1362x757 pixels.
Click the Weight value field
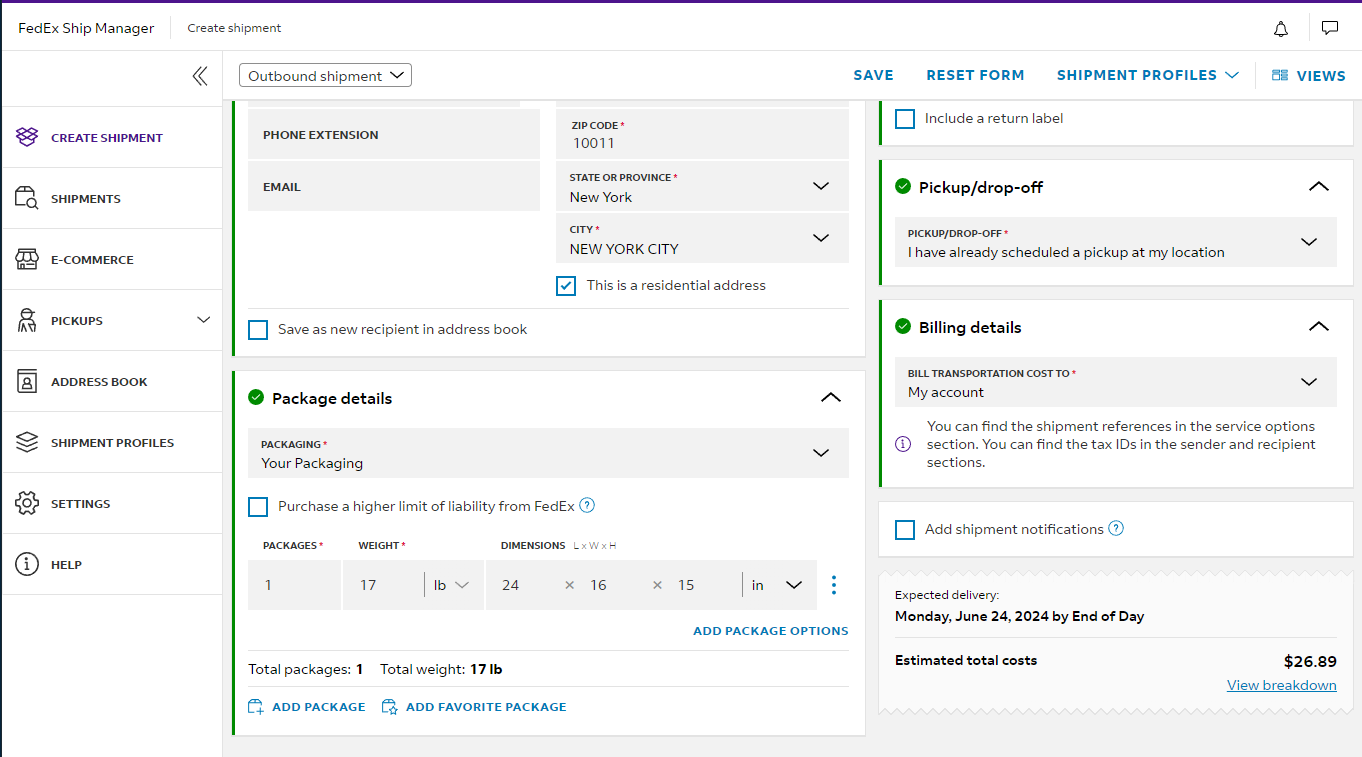coord(383,585)
